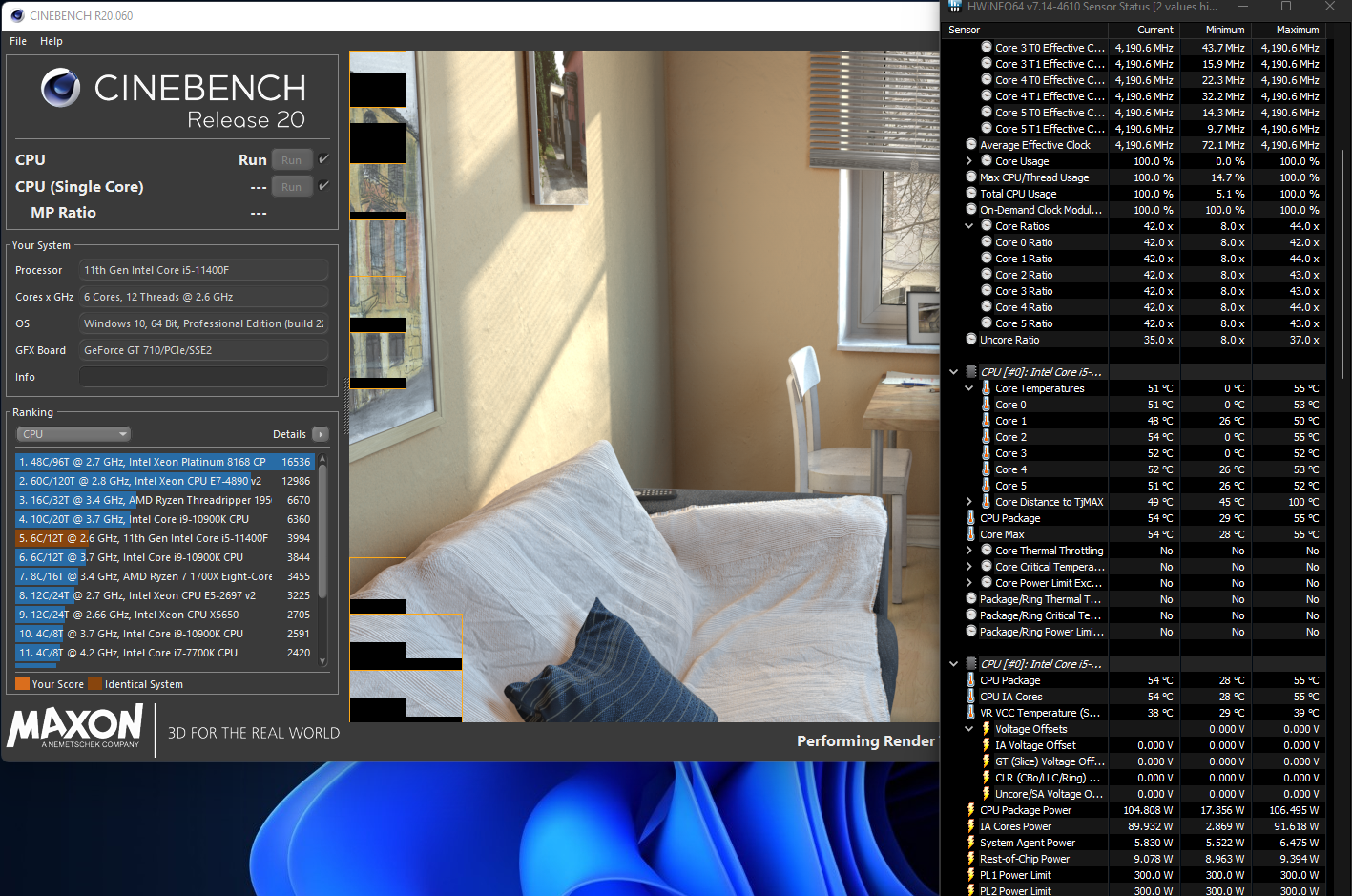Click the thermometer icon beside VR VCC Temperature
This screenshot has width=1352, height=896.
971,713
